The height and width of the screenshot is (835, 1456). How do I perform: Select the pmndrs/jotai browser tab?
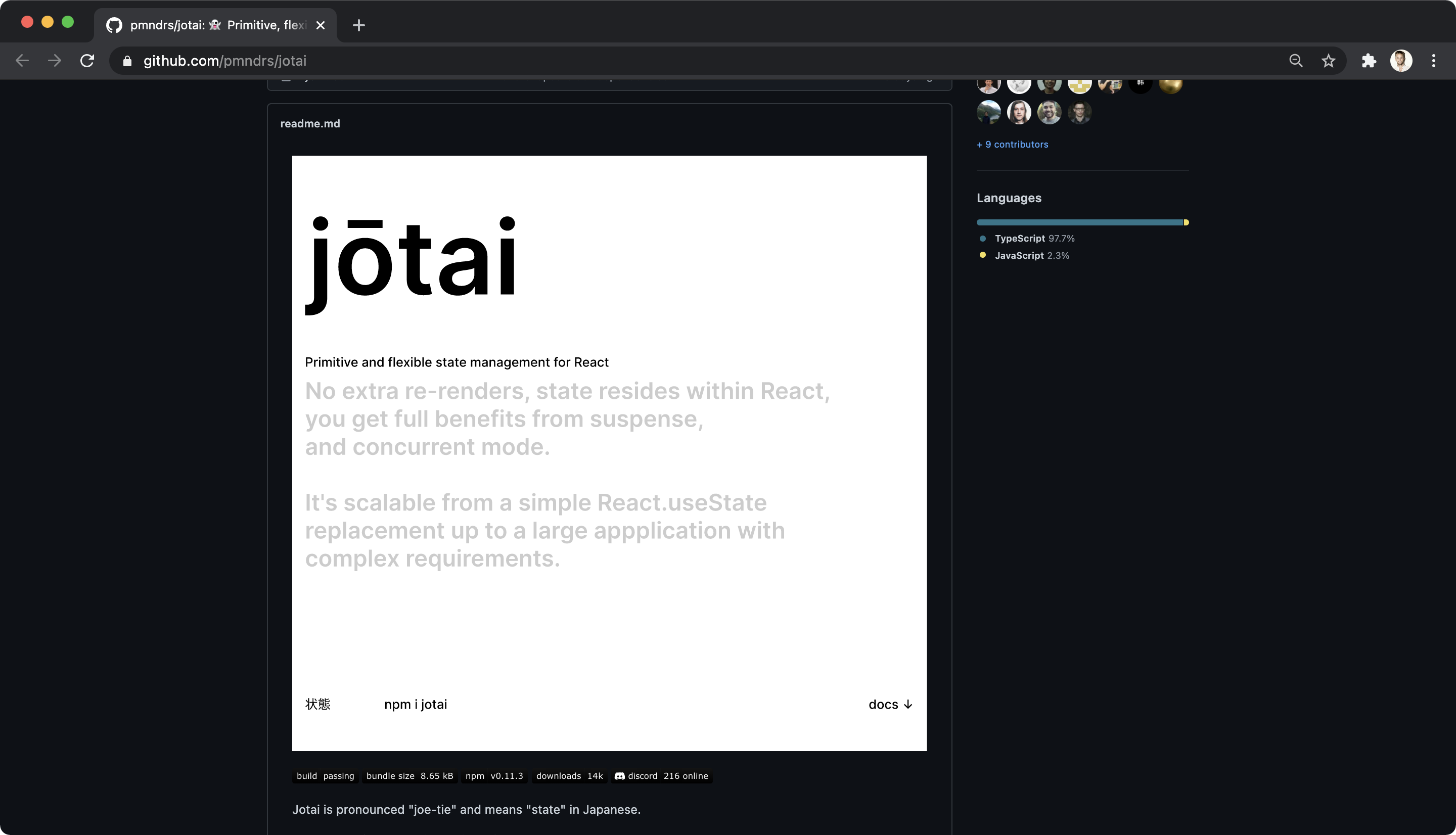[212, 25]
